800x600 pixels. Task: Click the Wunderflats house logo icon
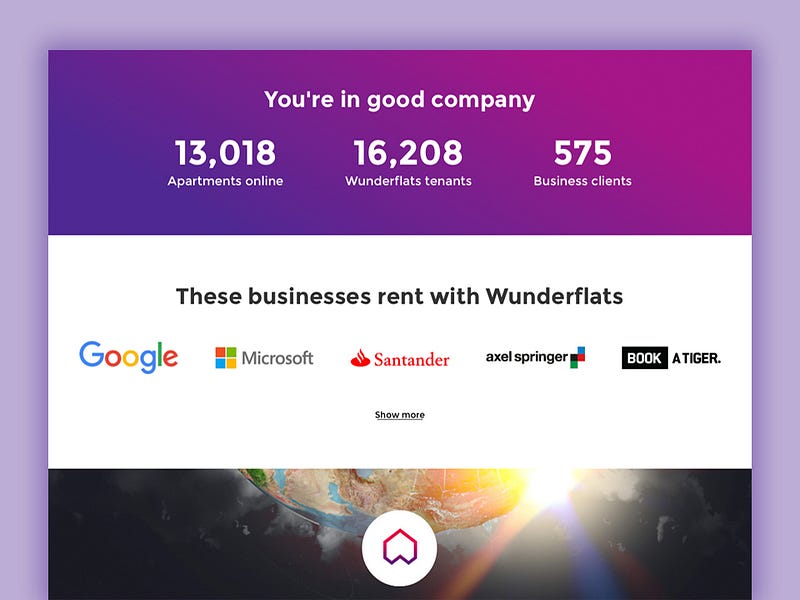coord(399,547)
